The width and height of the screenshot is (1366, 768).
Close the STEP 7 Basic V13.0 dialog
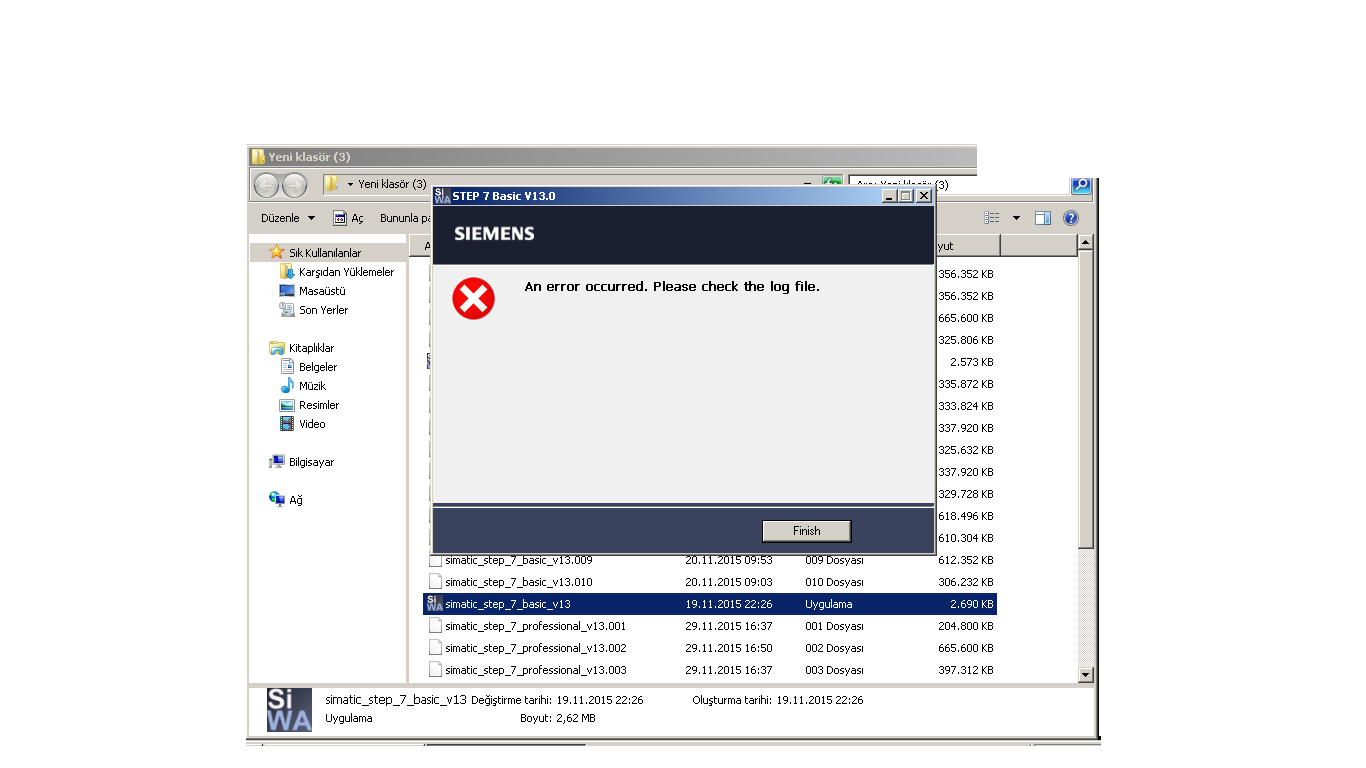click(924, 196)
